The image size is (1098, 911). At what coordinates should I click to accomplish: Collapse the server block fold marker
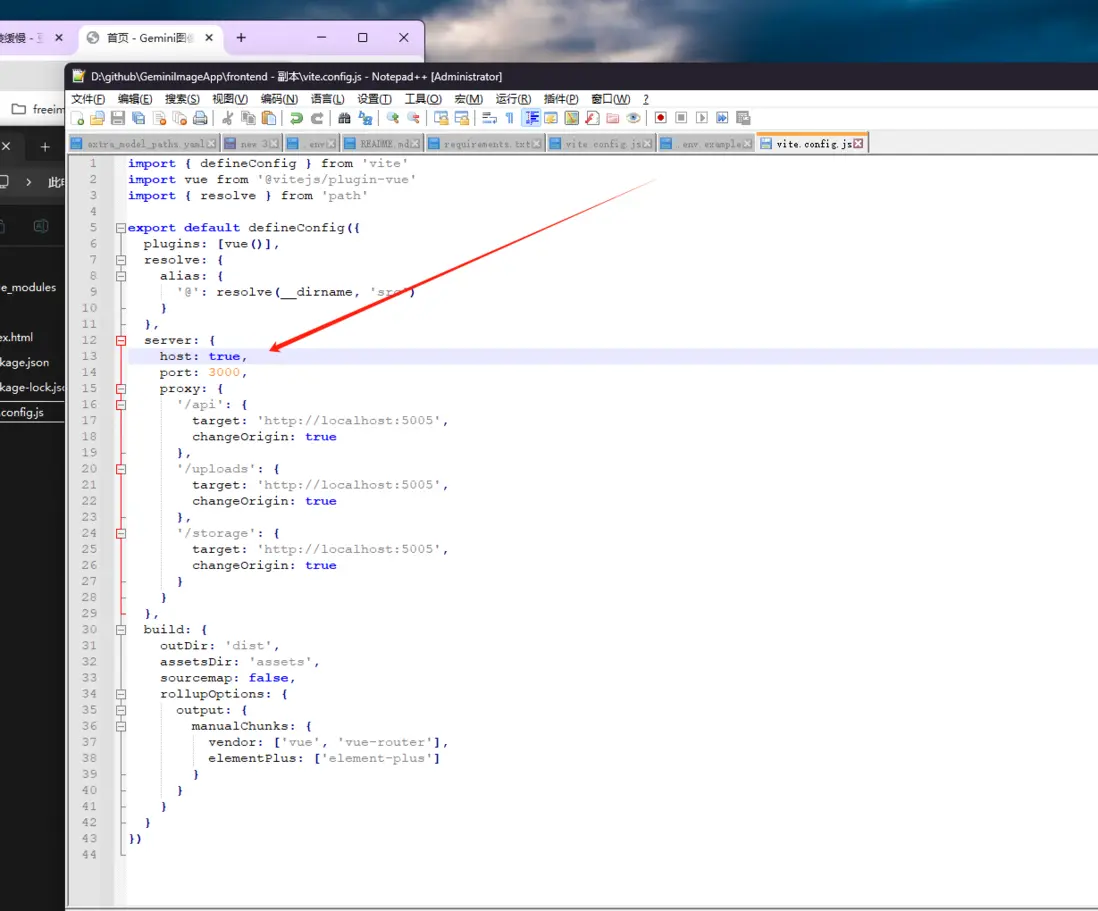pyautogui.click(x=121, y=341)
